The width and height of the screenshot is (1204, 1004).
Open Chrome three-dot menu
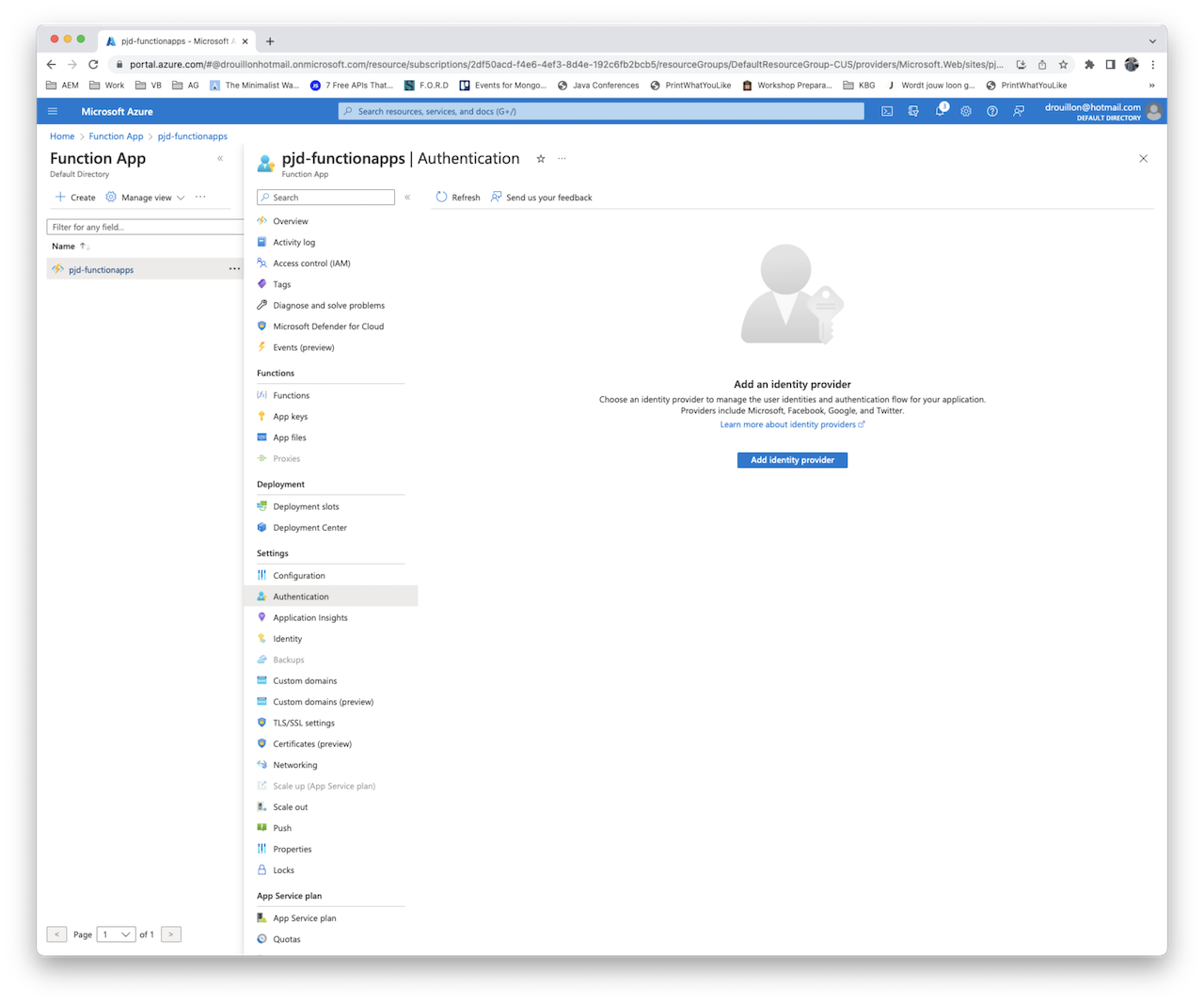pyautogui.click(x=1152, y=64)
